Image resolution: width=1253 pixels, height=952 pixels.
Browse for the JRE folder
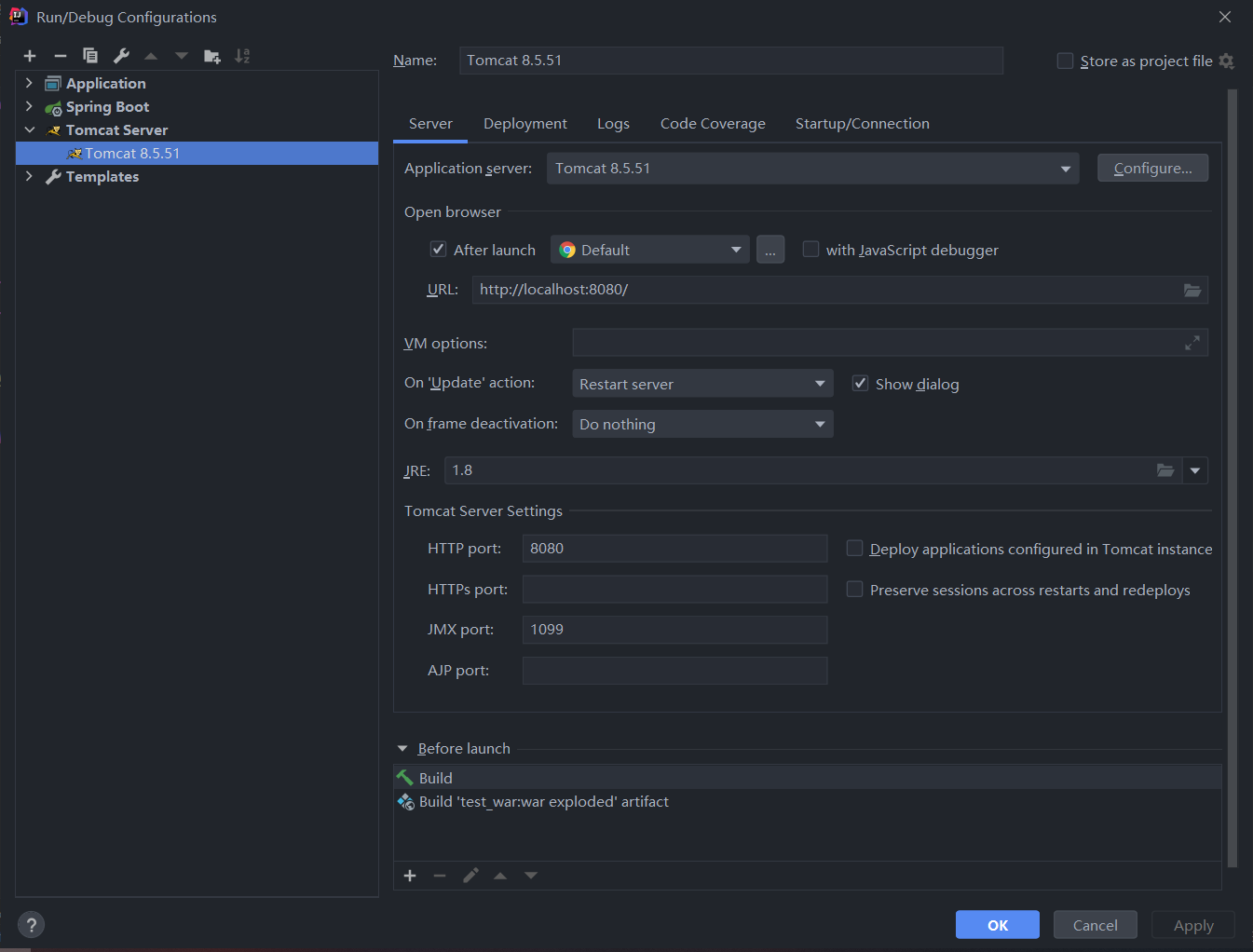(1165, 470)
